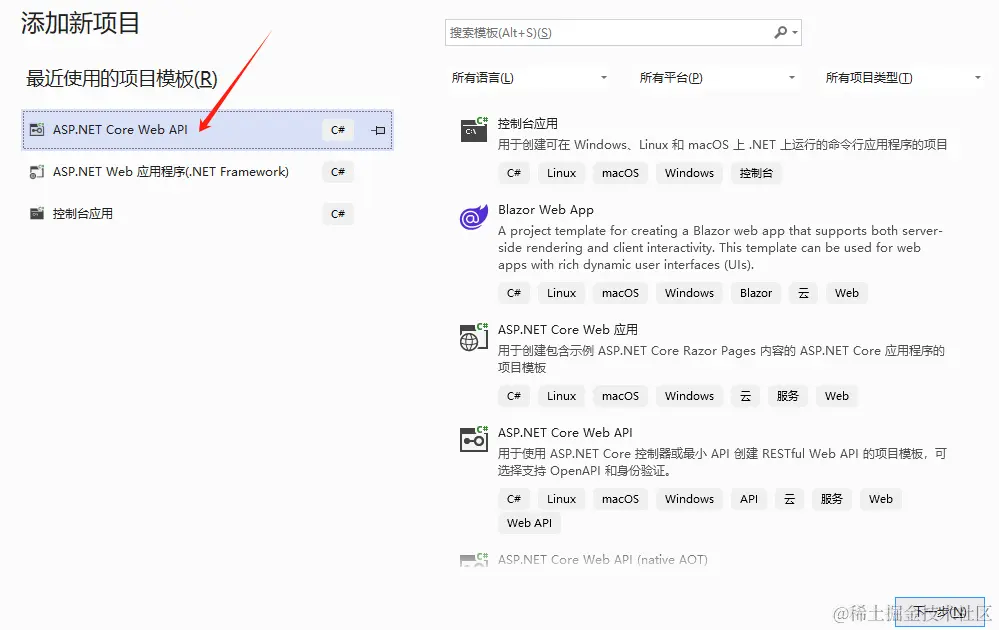999x630 pixels.
Task: Click C# tag on recent 控制台应用 row
Action: point(338,214)
